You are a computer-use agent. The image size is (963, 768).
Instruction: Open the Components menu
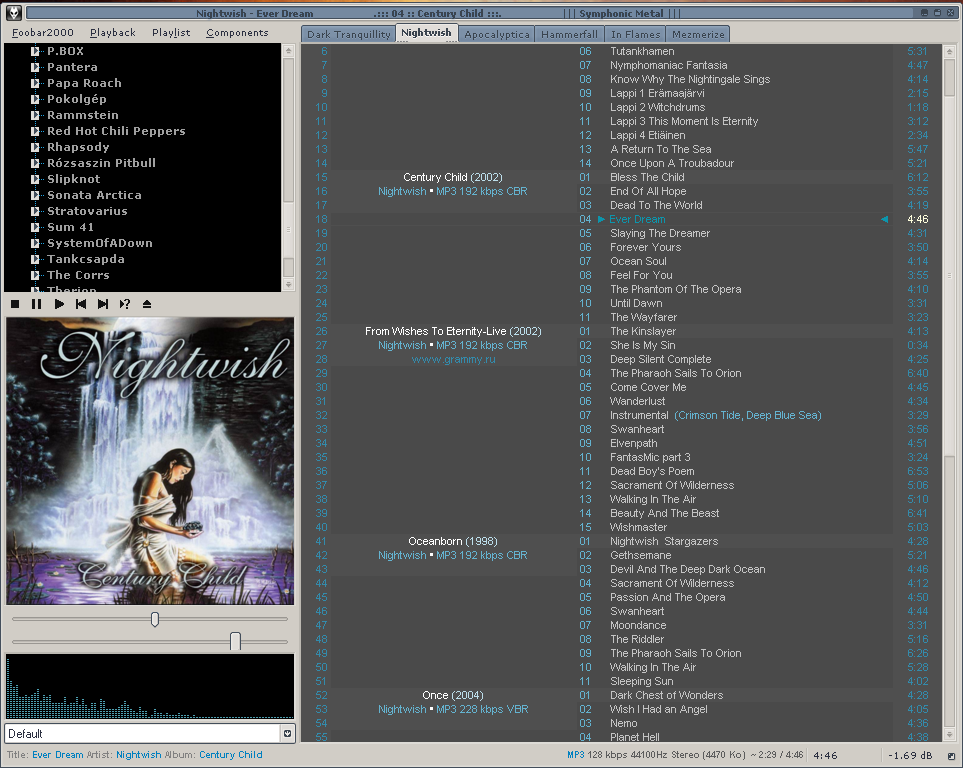237,32
